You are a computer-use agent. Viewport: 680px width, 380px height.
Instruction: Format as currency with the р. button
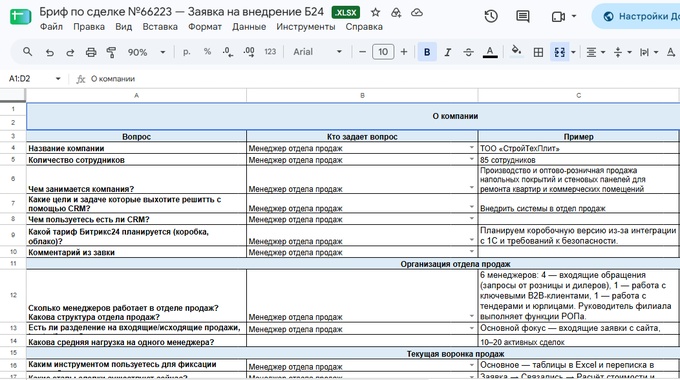pos(186,52)
